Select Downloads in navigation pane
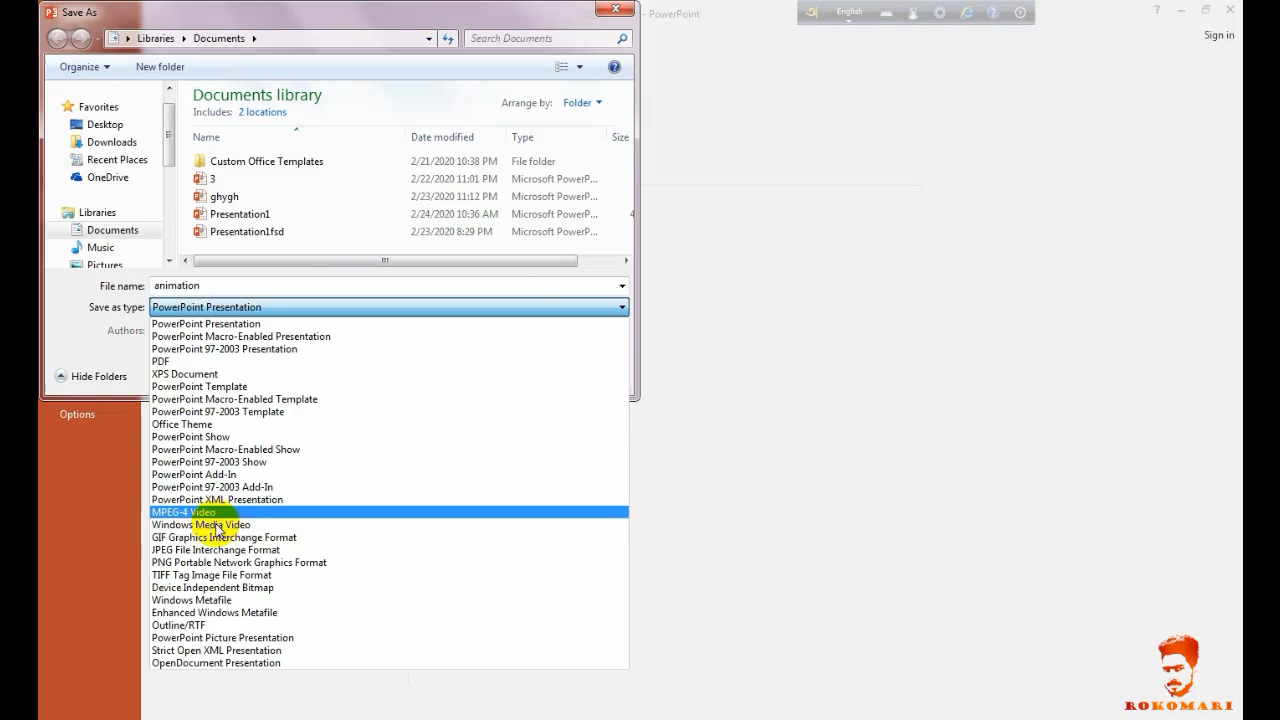Viewport: 1280px width, 720px height. 111,142
